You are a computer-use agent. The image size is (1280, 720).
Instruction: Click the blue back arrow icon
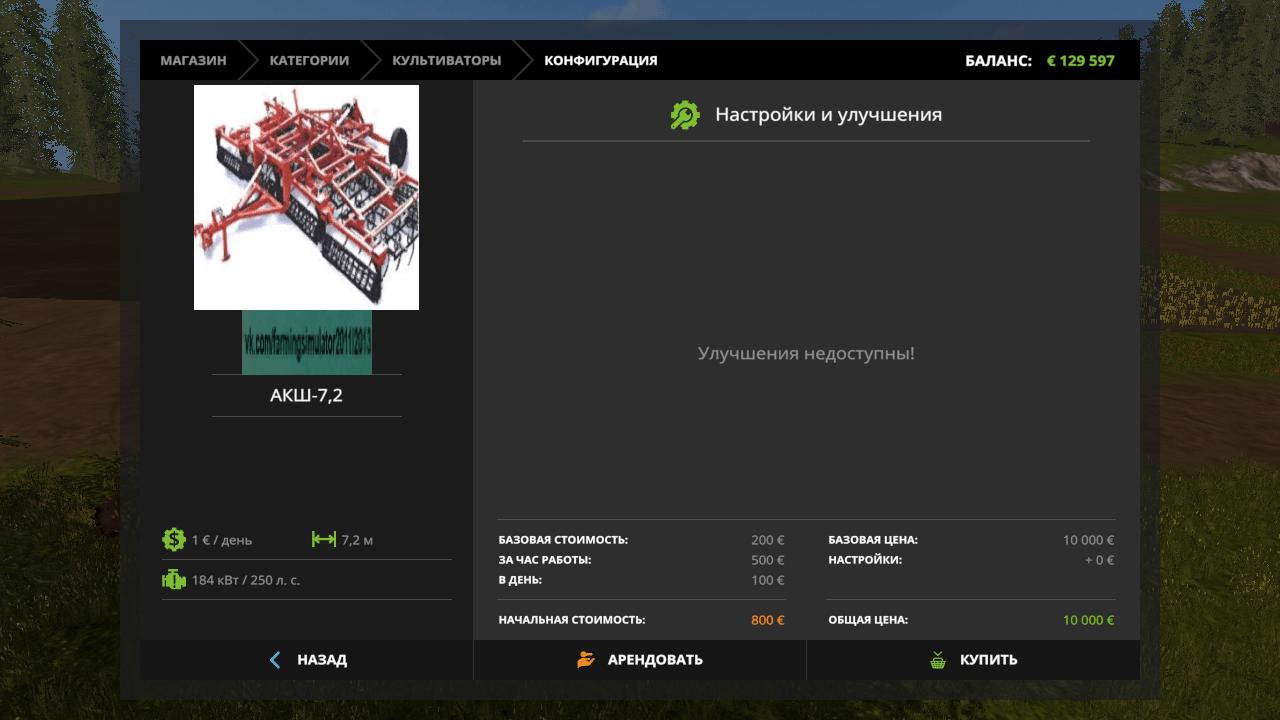(x=276, y=660)
